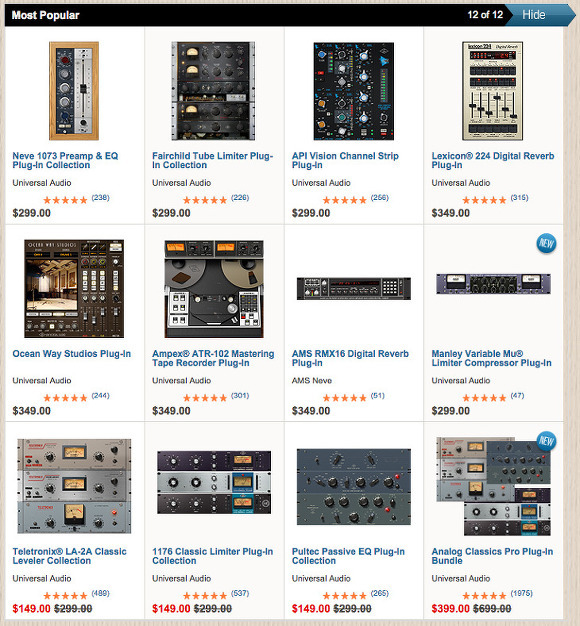Image resolution: width=580 pixels, height=626 pixels.
Task: Click the NEW badge on Analog Classics Pro
Action: tap(546, 441)
